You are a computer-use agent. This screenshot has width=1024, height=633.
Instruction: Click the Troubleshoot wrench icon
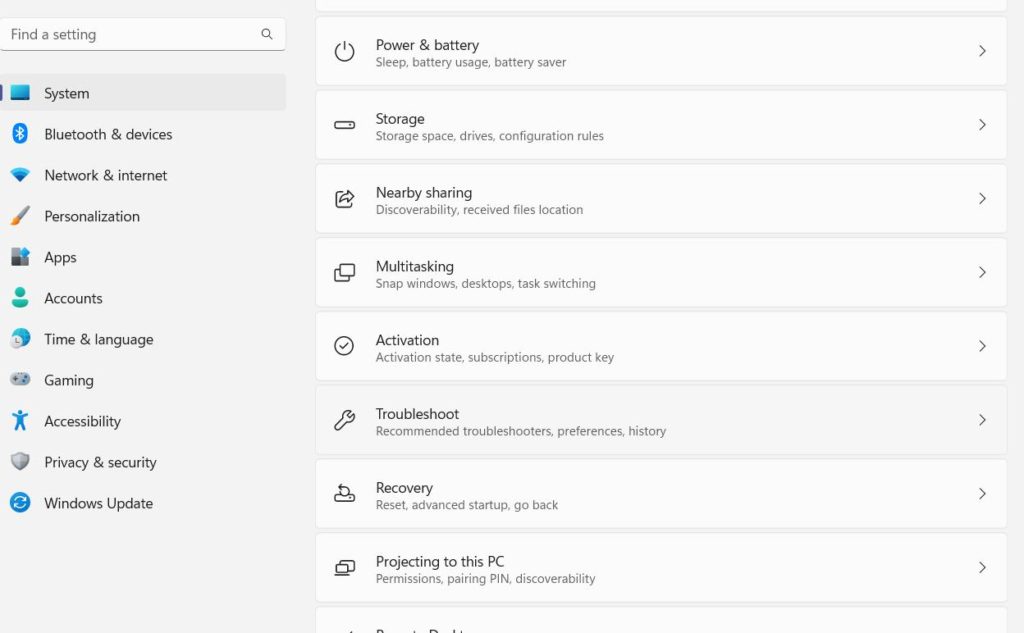[344, 419]
